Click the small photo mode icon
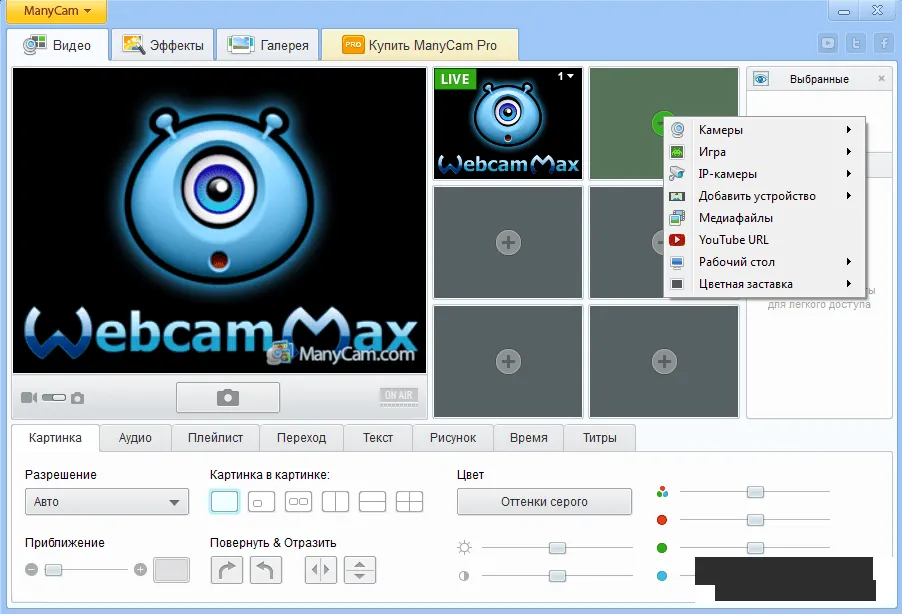Viewport: 902px width, 614px height. 77,398
